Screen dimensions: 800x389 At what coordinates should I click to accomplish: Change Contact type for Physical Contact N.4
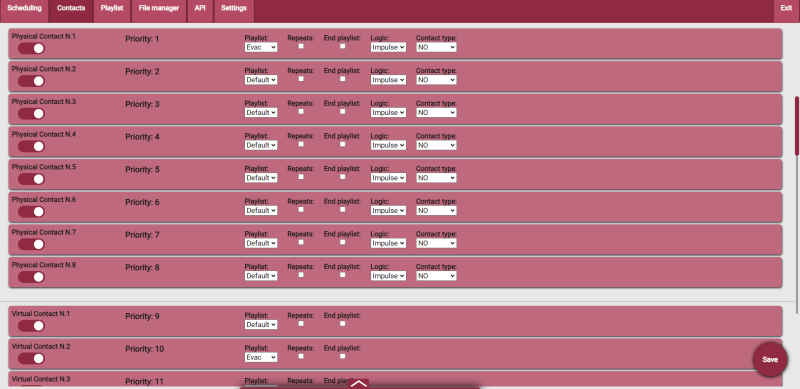(436, 145)
